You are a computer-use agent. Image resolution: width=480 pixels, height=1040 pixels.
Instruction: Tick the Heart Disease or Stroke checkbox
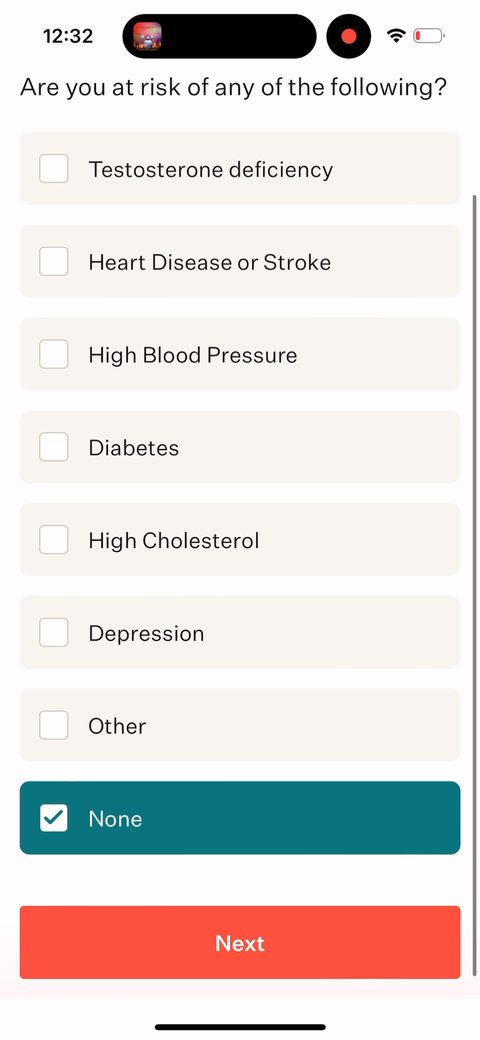click(54, 261)
